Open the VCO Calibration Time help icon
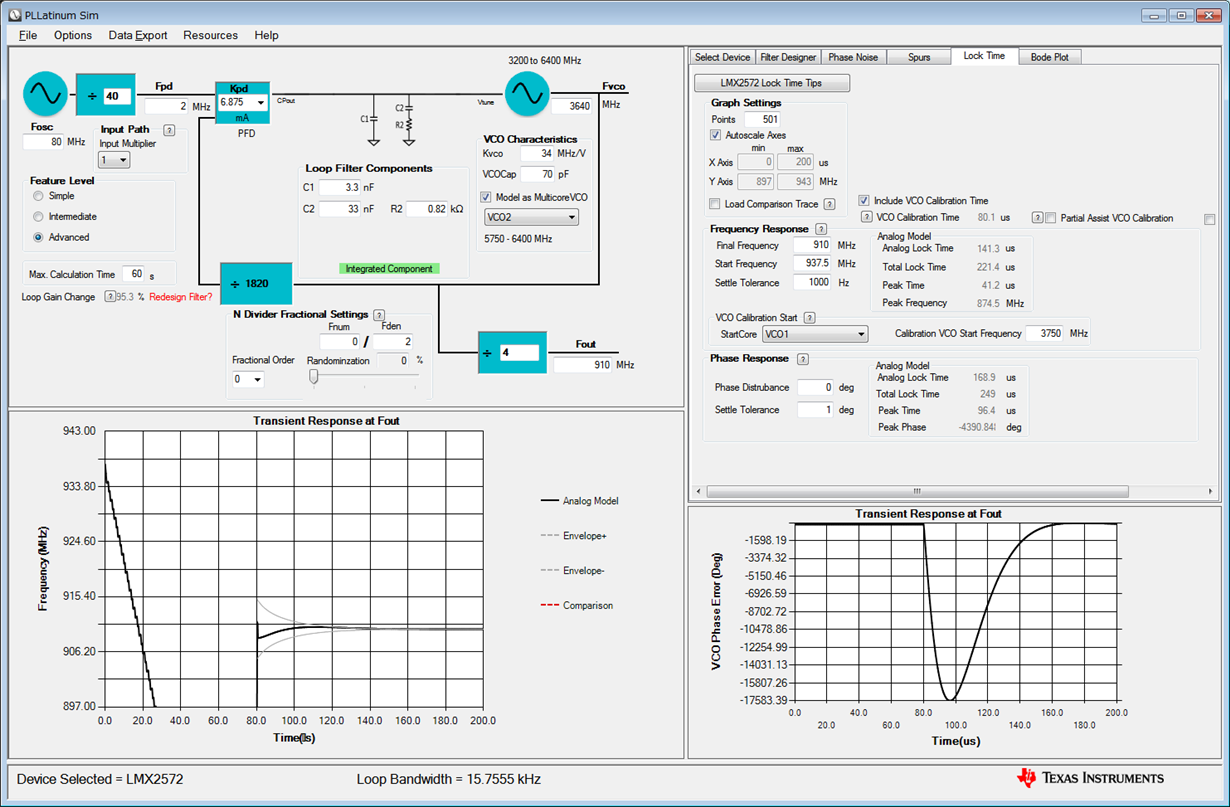The height and width of the screenshot is (807, 1230). tap(867, 217)
